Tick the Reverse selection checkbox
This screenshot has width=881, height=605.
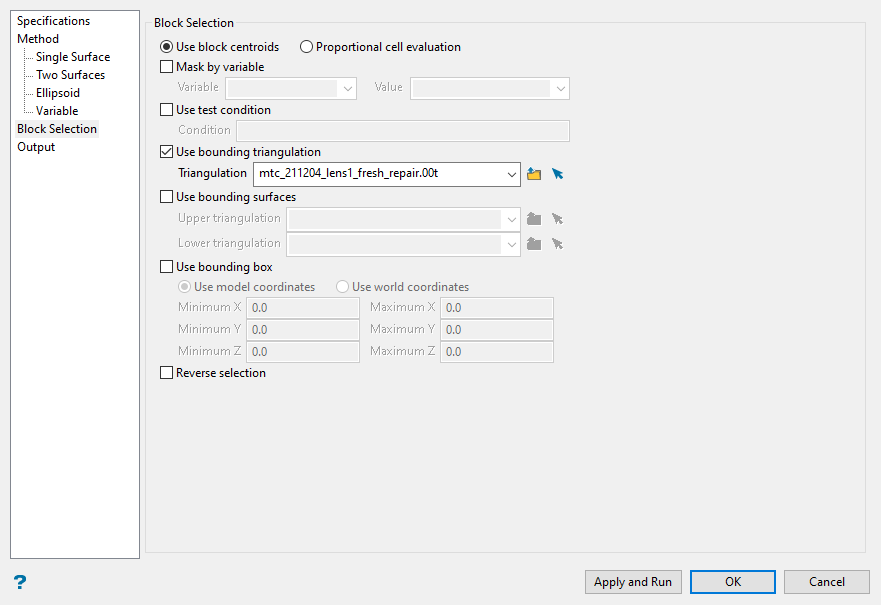(x=167, y=373)
